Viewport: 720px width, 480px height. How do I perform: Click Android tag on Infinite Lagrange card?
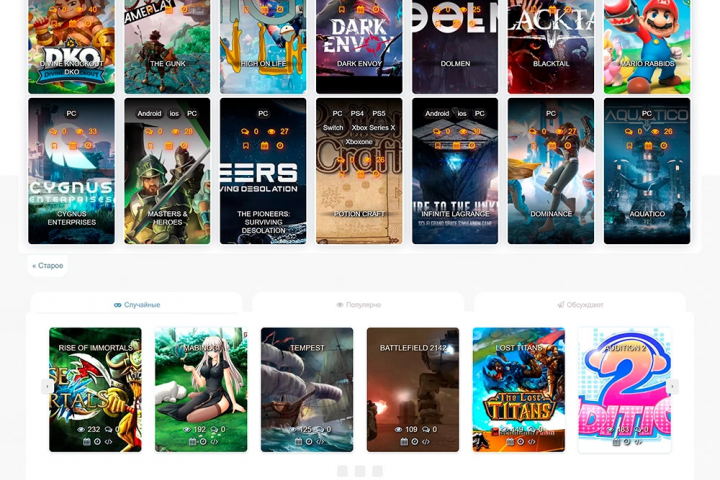[437, 113]
